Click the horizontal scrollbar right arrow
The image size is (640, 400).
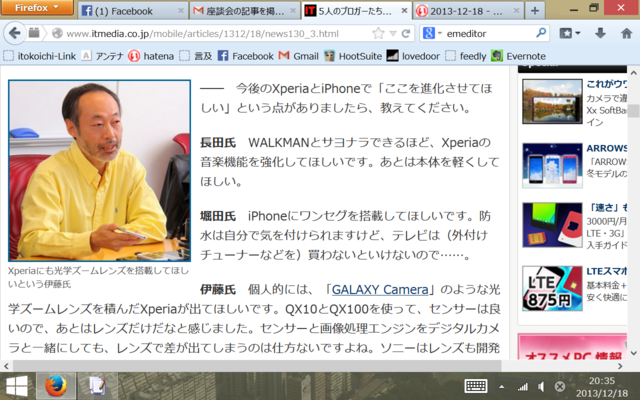click(620, 366)
